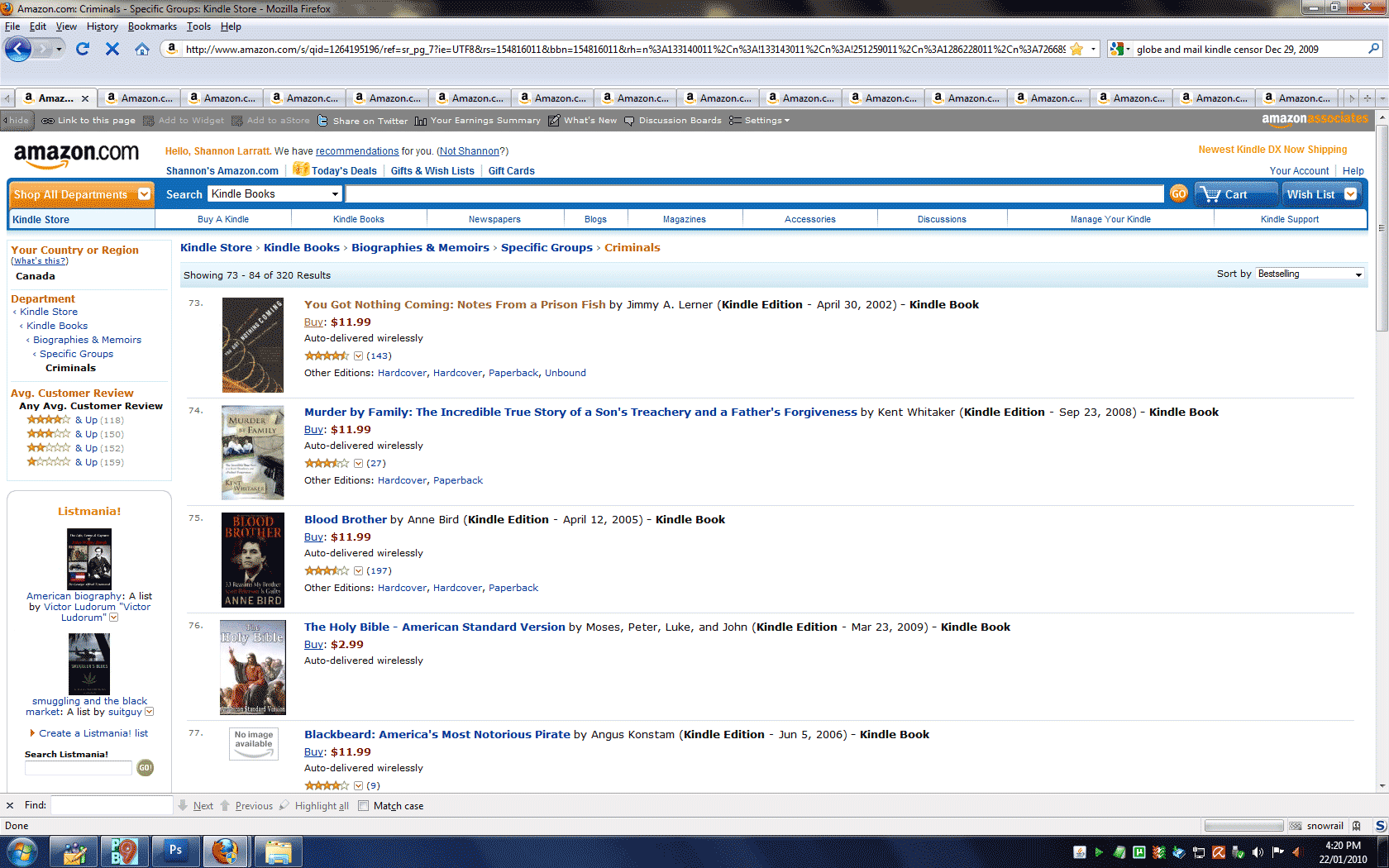Open Shop All Departments dropdown
1389x868 pixels.
click(x=82, y=194)
